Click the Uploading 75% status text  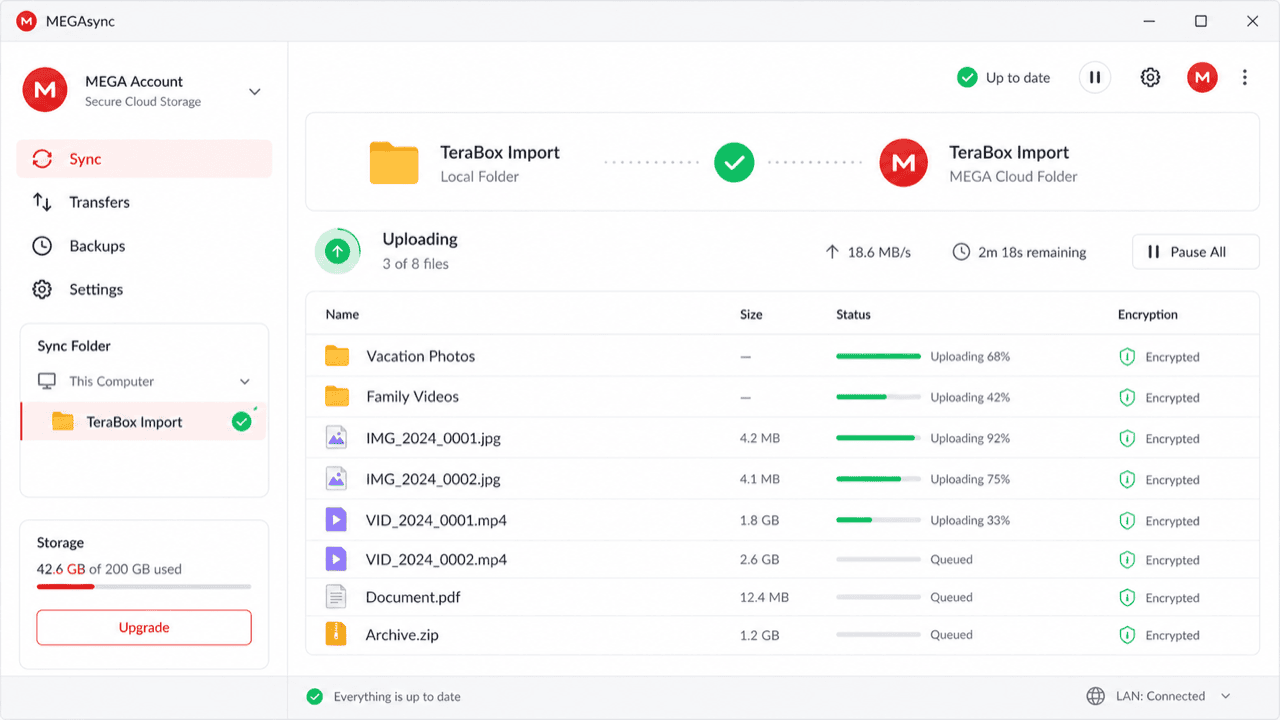pos(970,479)
